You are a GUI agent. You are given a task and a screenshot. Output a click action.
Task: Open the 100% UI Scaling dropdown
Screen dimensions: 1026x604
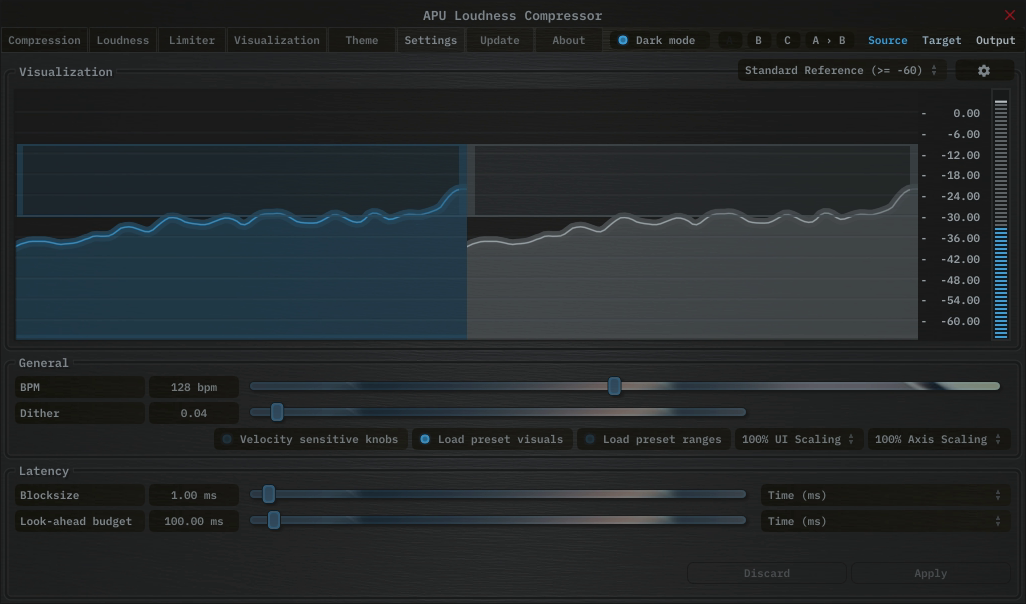point(798,439)
